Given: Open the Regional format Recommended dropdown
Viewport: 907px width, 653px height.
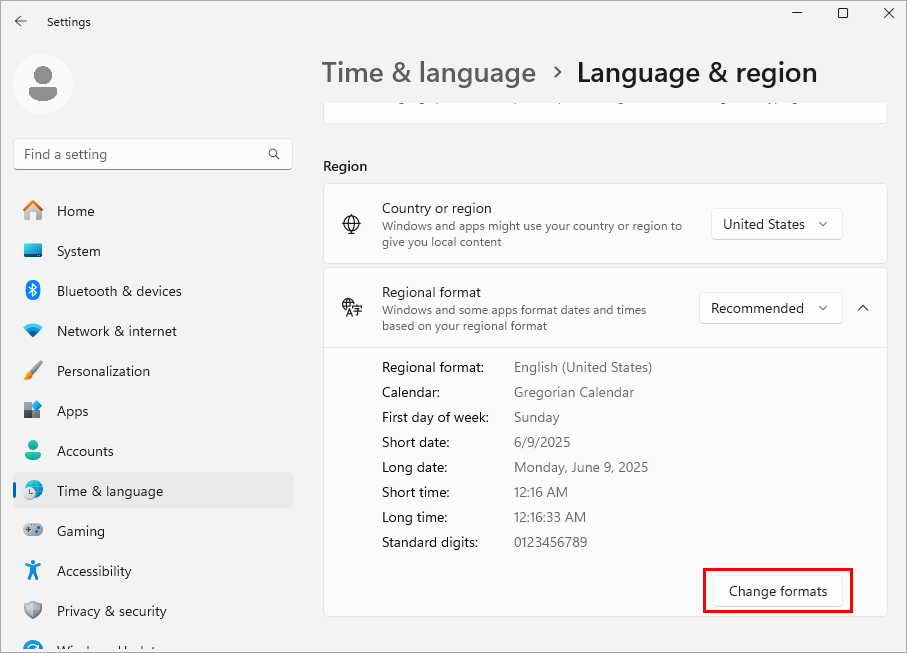Looking at the screenshot, I should pos(770,308).
